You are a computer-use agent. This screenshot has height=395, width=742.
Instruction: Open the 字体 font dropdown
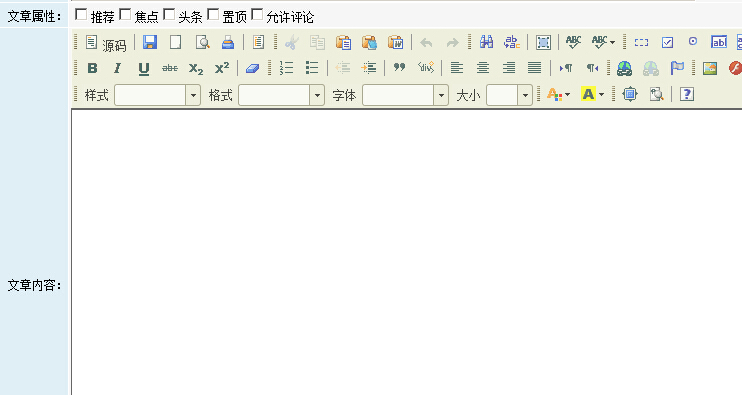[x=406, y=95]
